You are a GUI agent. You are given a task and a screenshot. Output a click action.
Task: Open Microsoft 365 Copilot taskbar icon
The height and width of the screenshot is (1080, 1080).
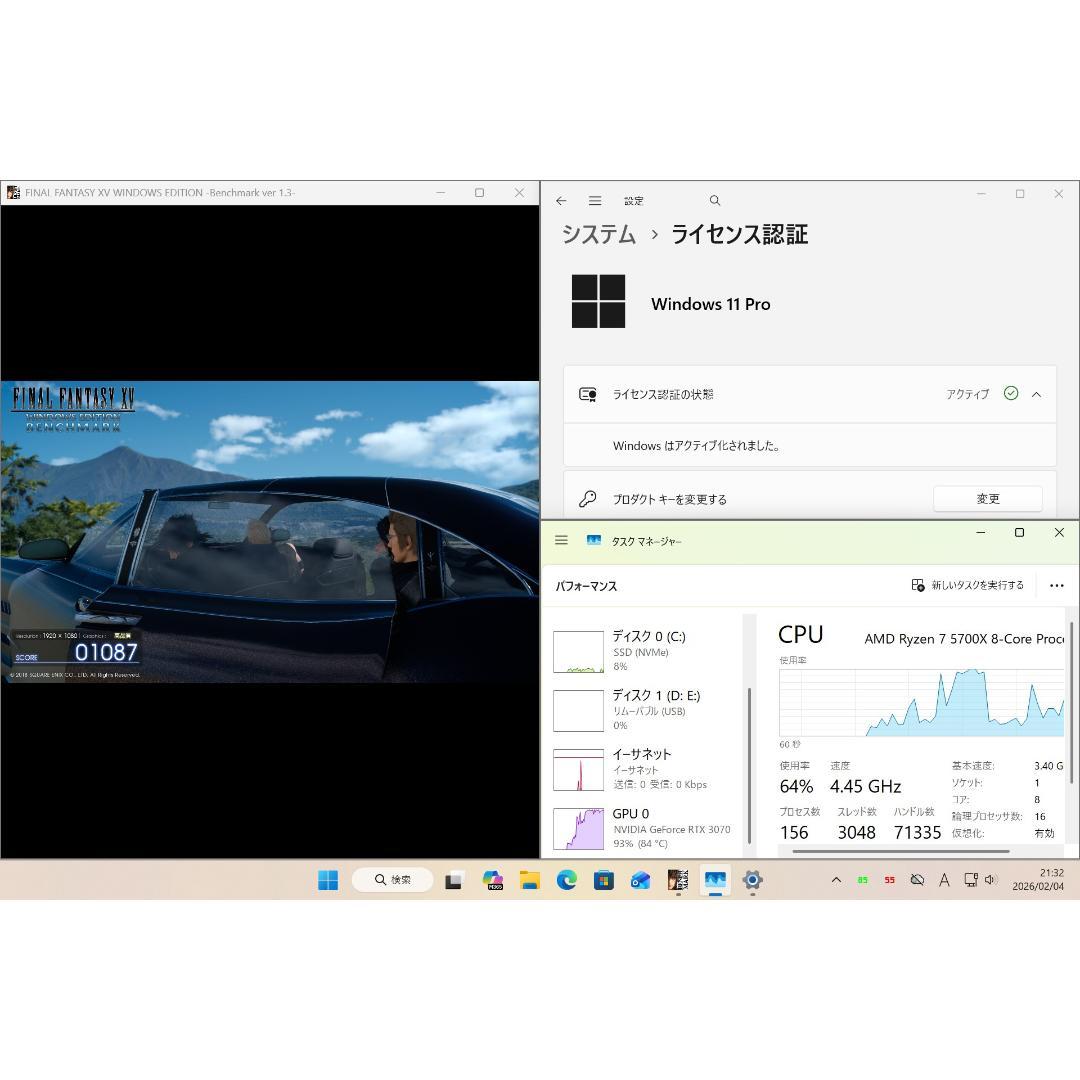pos(492,880)
